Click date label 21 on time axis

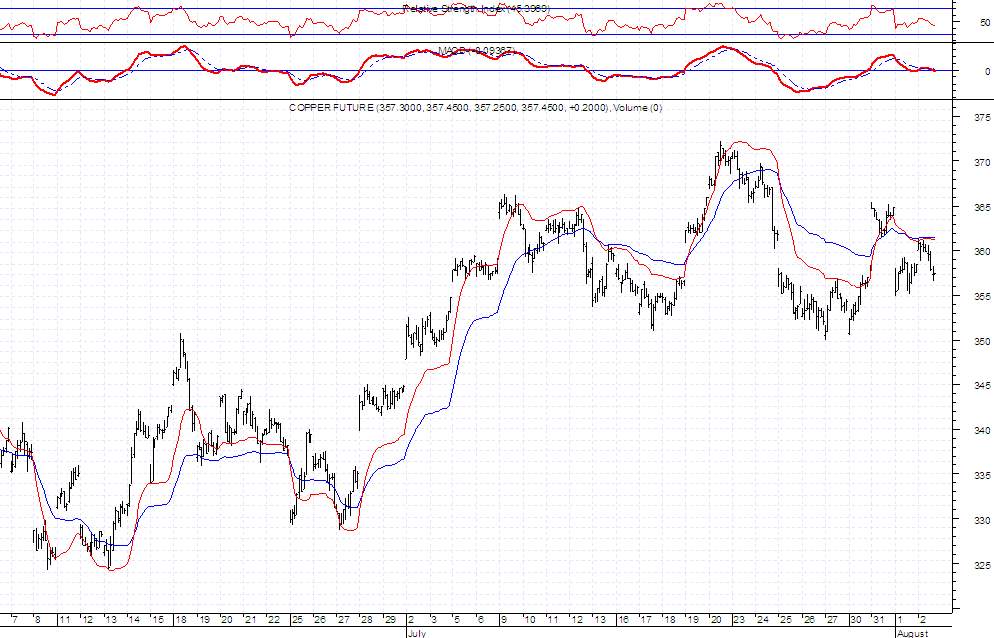pyautogui.click(x=250, y=620)
